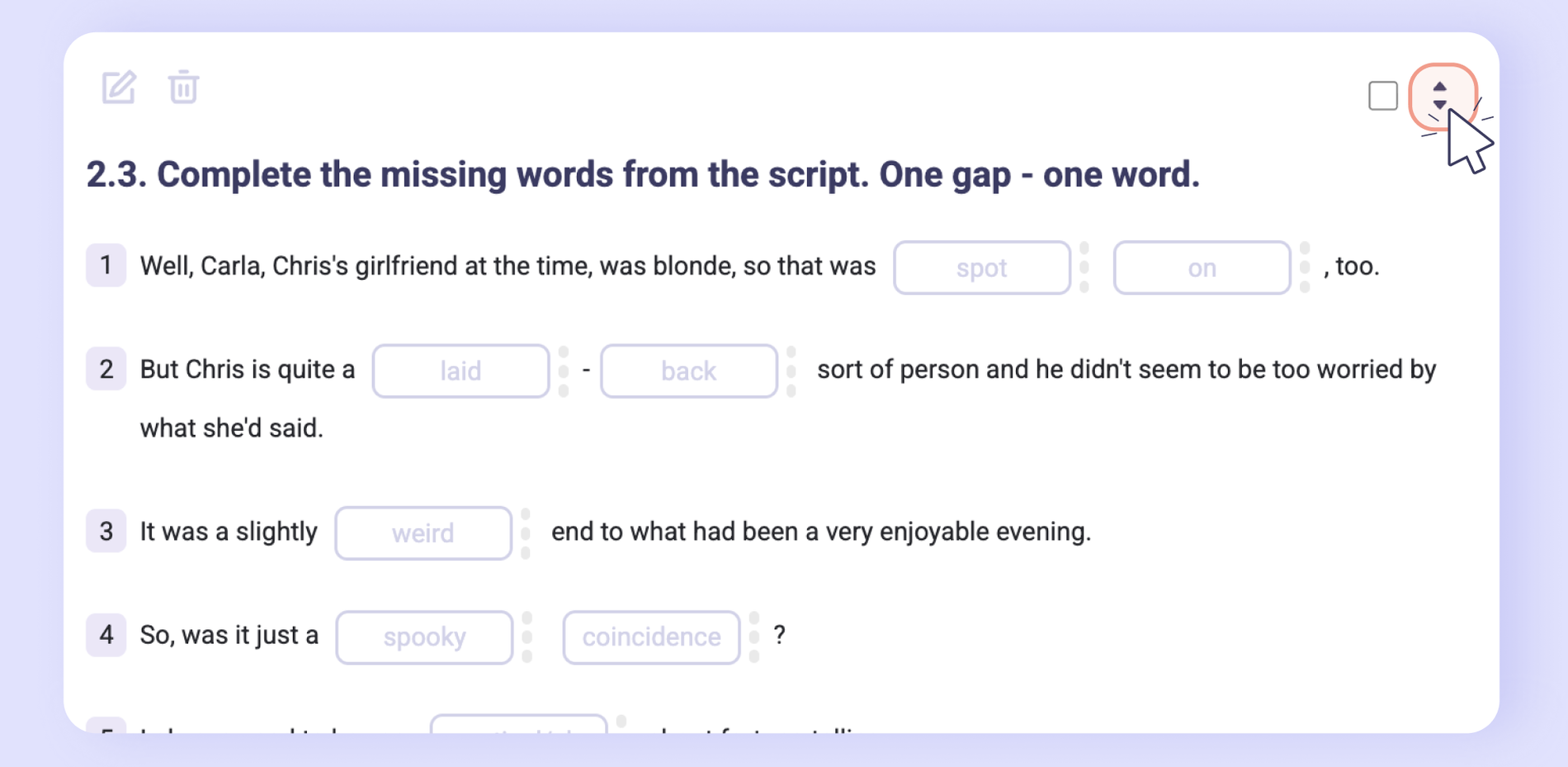Click the 'spooky' gap field
The image size is (1568, 767).
click(424, 637)
